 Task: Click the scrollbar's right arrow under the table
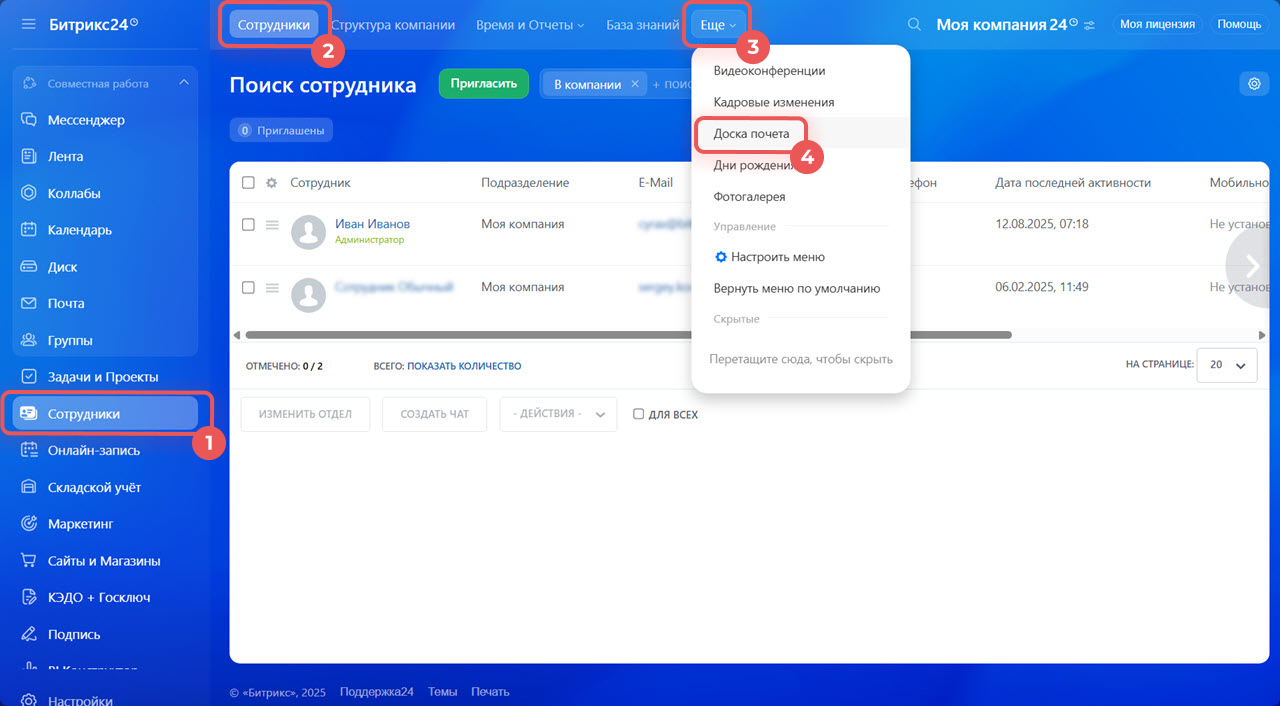click(1262, 335)
